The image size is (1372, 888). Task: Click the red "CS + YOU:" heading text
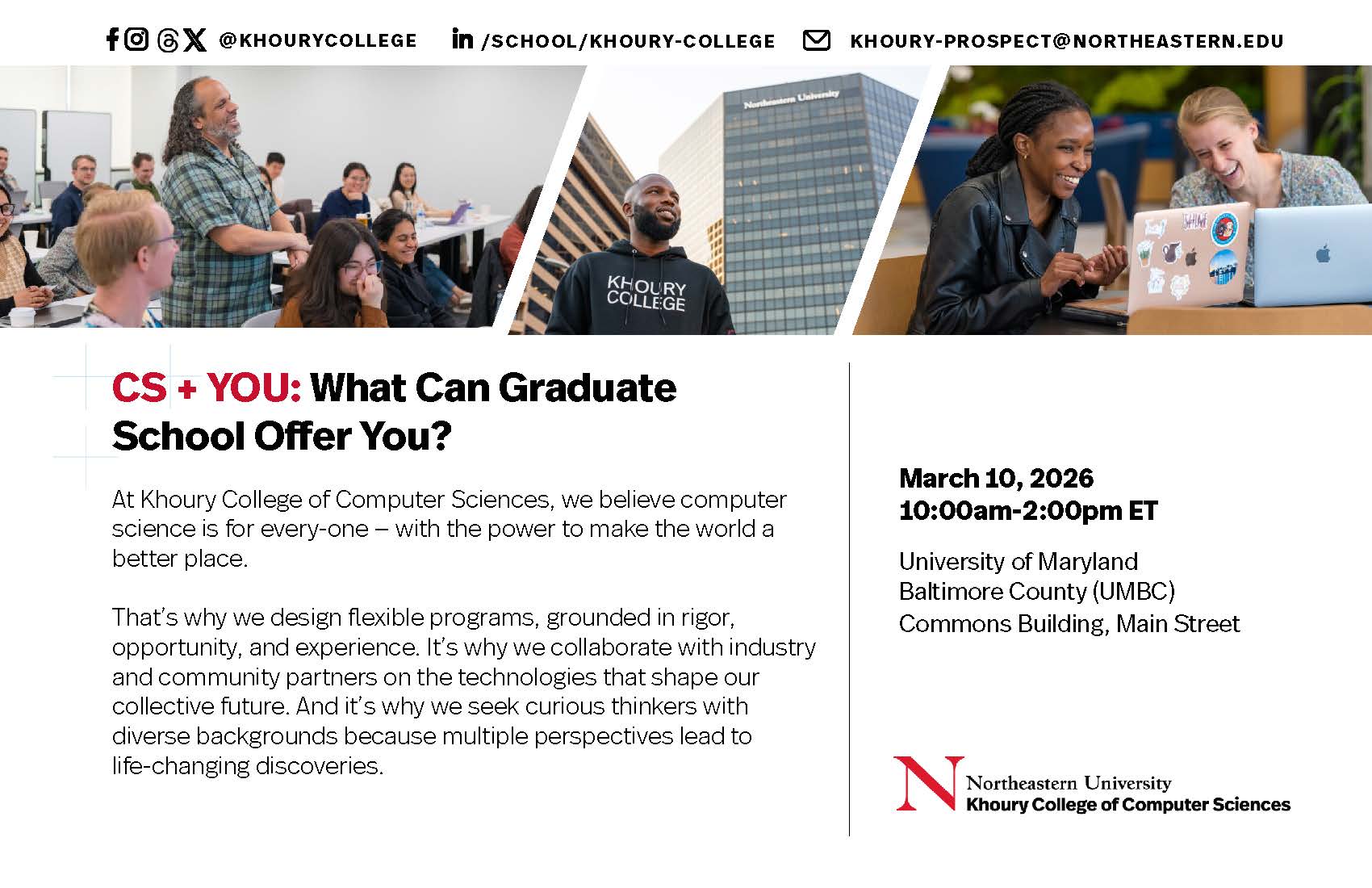206,388
